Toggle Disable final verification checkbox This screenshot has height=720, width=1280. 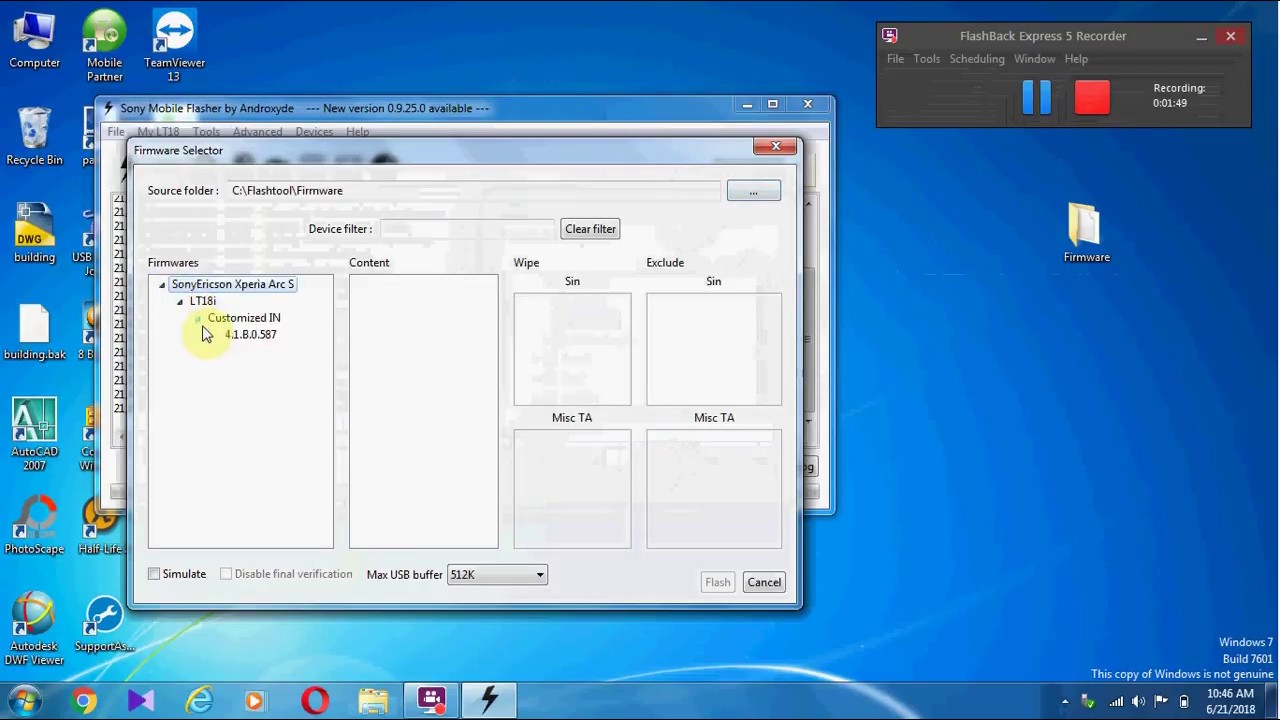(226, 574)
